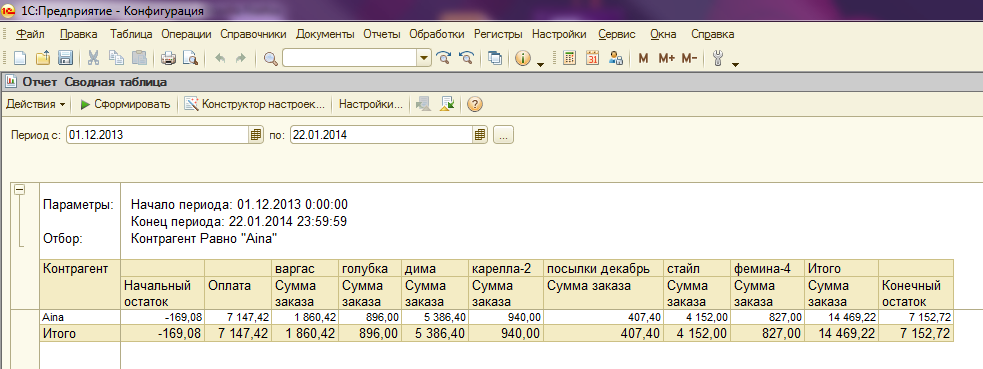Image resolution: width=983 pixels, height=369 pixels.
Task: Print the report with the printer icon
Action: pos(168,58)
